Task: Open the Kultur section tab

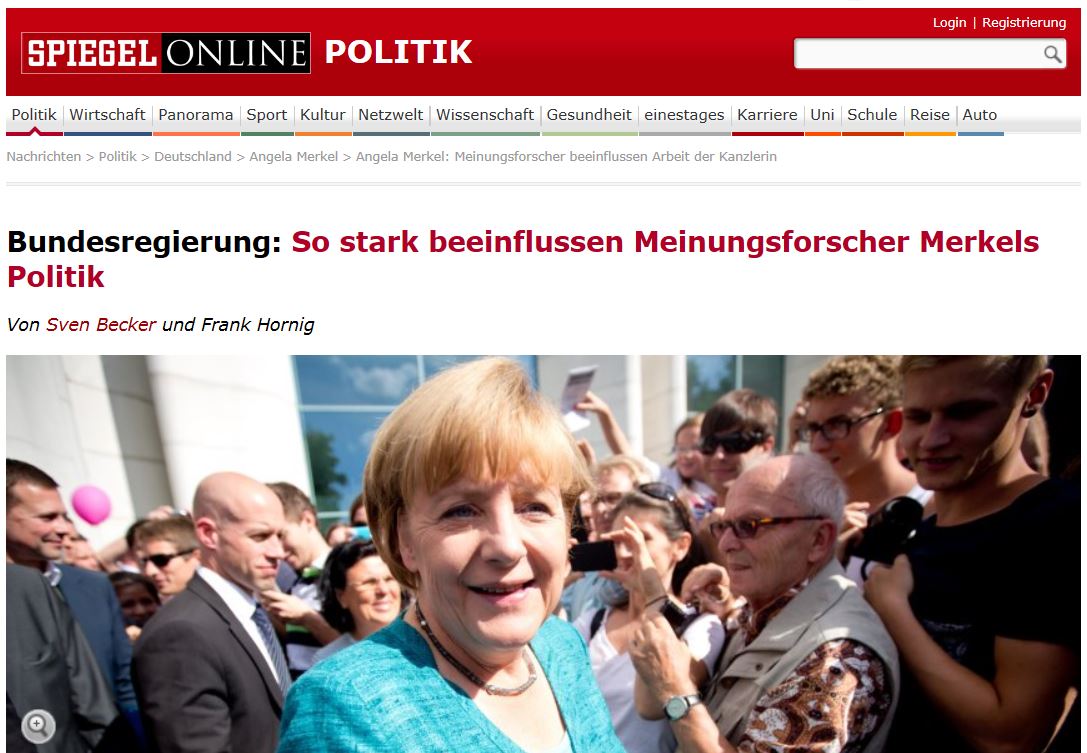Action: [322, 114]
